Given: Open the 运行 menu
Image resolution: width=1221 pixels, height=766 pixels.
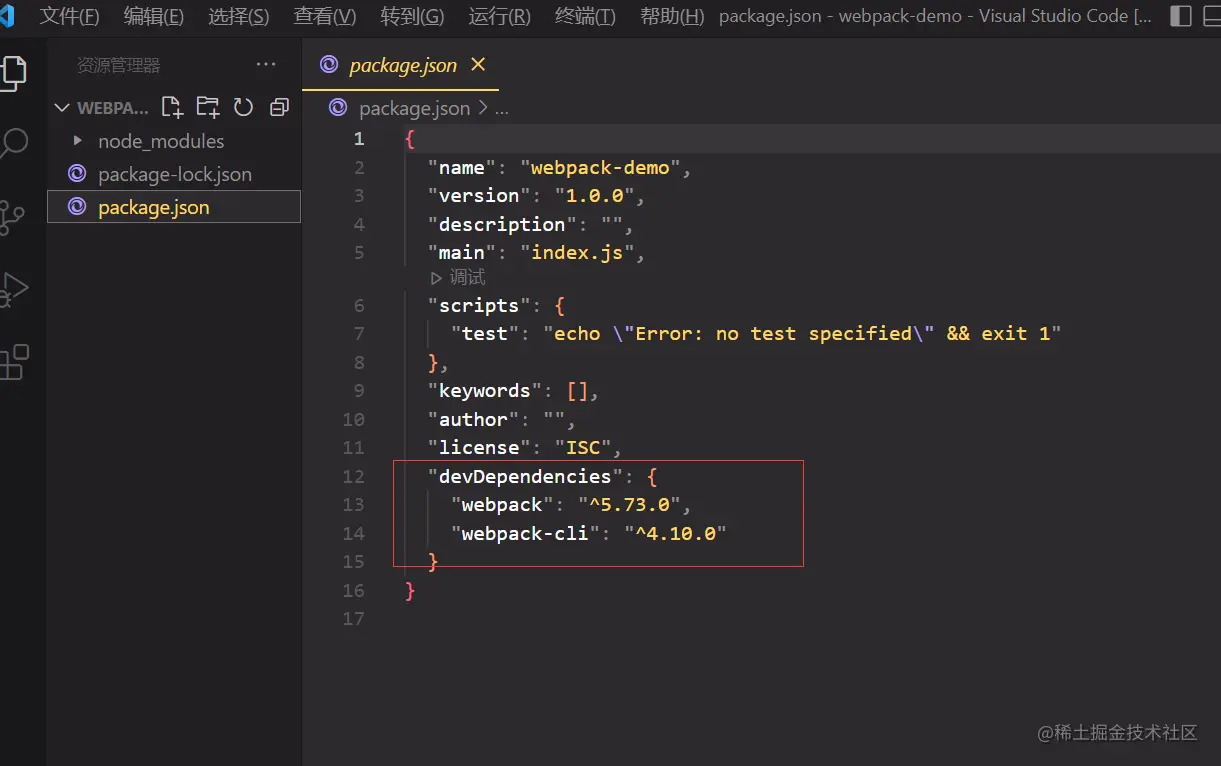Looking at the screenshot, I should coord(497,16).
